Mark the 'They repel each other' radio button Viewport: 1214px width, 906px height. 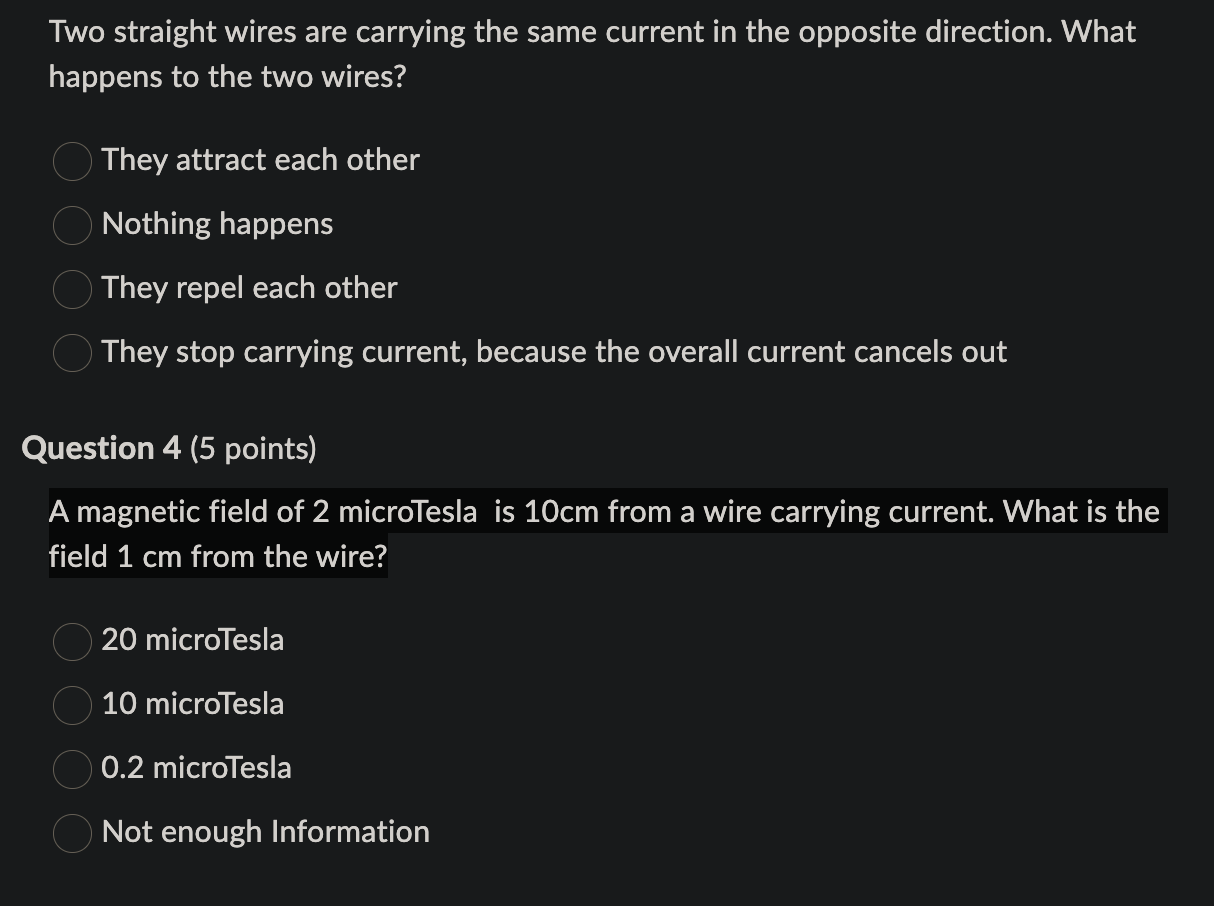(73, 289)
